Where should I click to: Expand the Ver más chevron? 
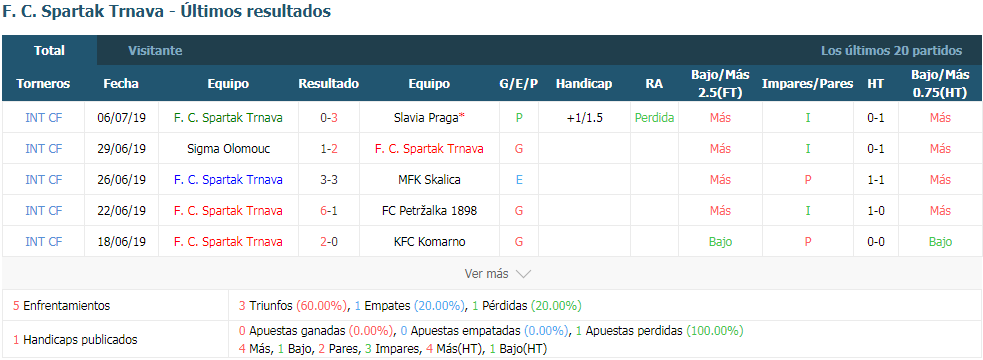(523, 274)
